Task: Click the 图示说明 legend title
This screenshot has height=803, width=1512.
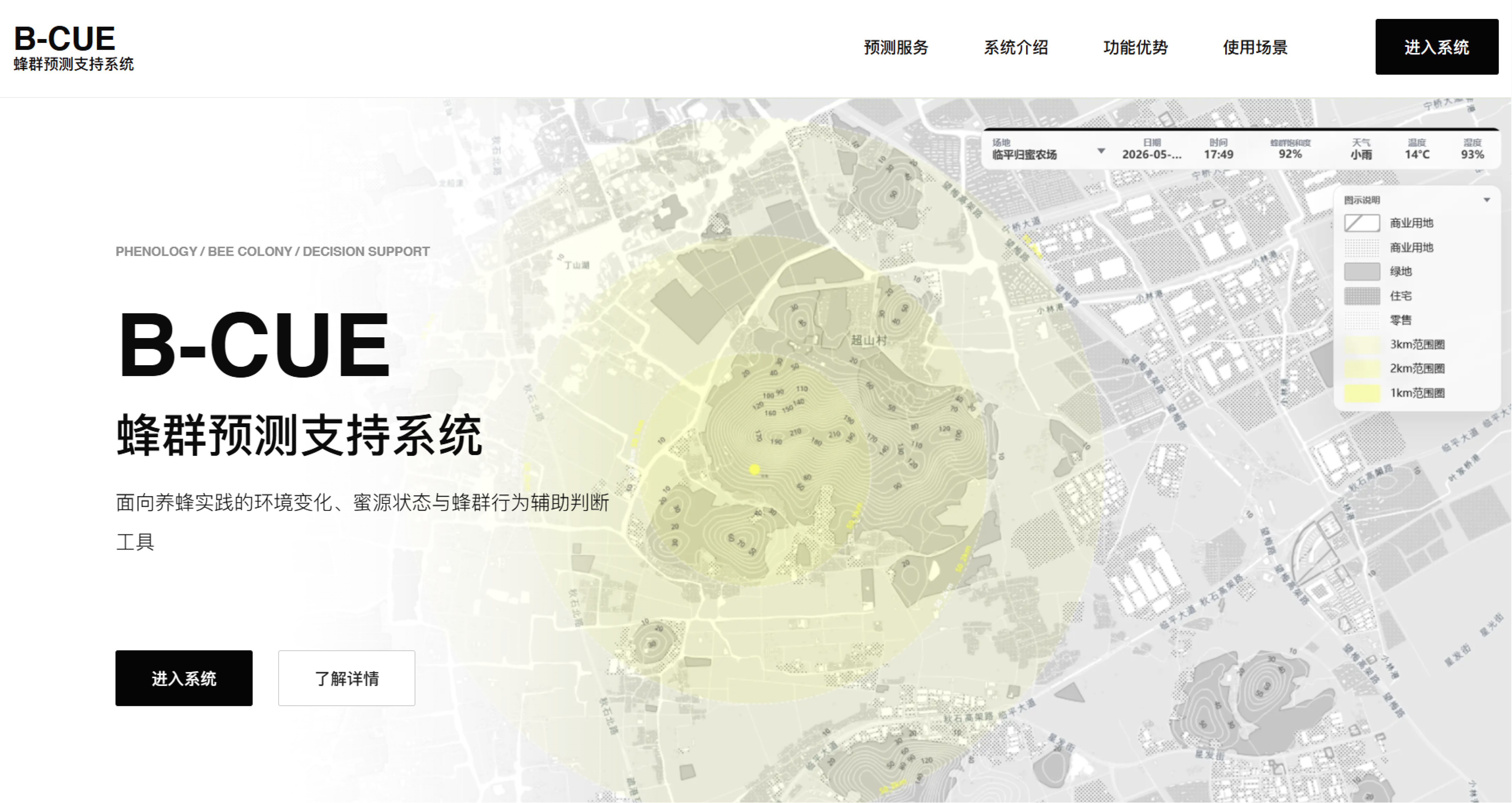Action: [1362, 200]
